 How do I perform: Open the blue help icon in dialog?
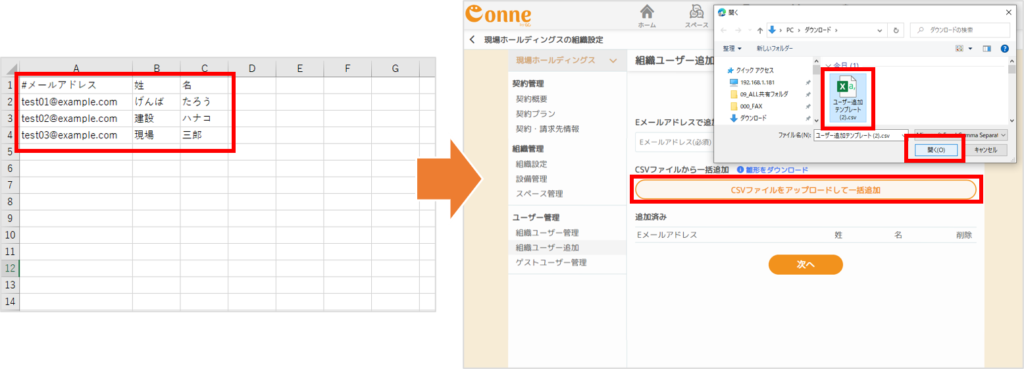point(1004,48)
